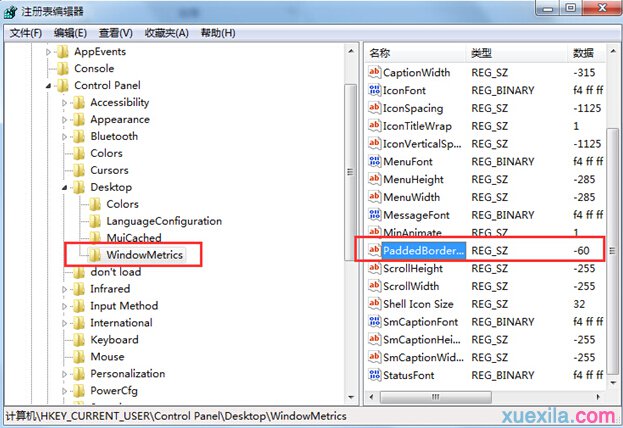Select the AppEvents folder icon
Image resolution: width=623 pixels, height=428 pixels.
pyautogui.click(x=63, y=52)
